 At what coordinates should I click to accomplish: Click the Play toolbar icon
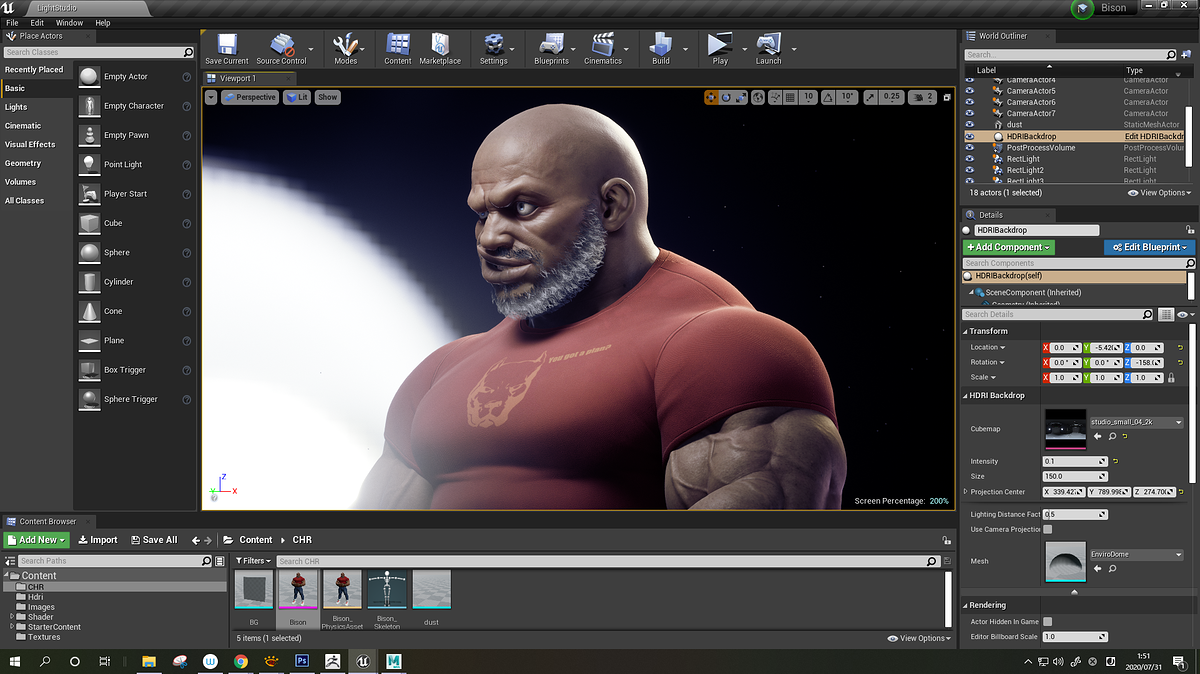point(720,44)
